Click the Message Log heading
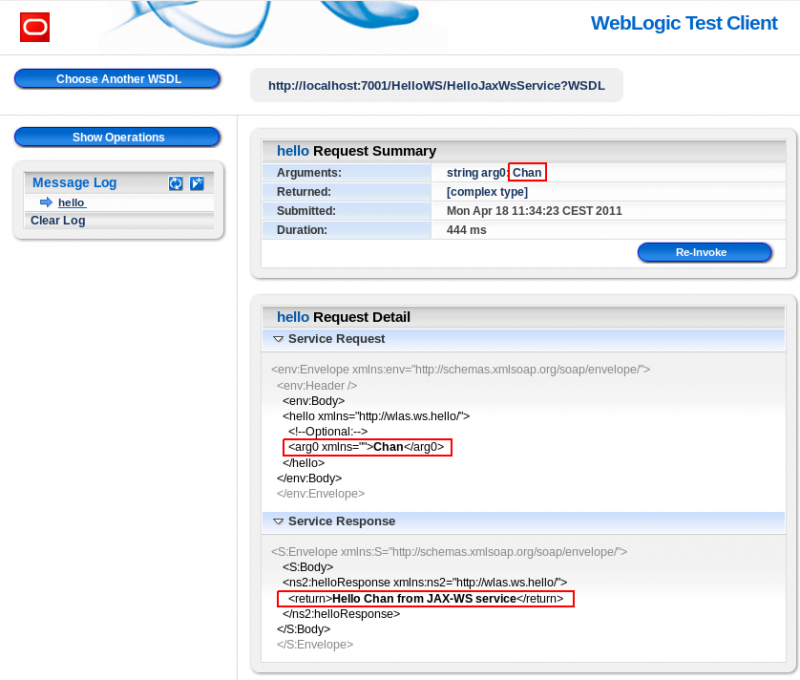The width and height of the screenshot is (800, 680). pos(74,183)
